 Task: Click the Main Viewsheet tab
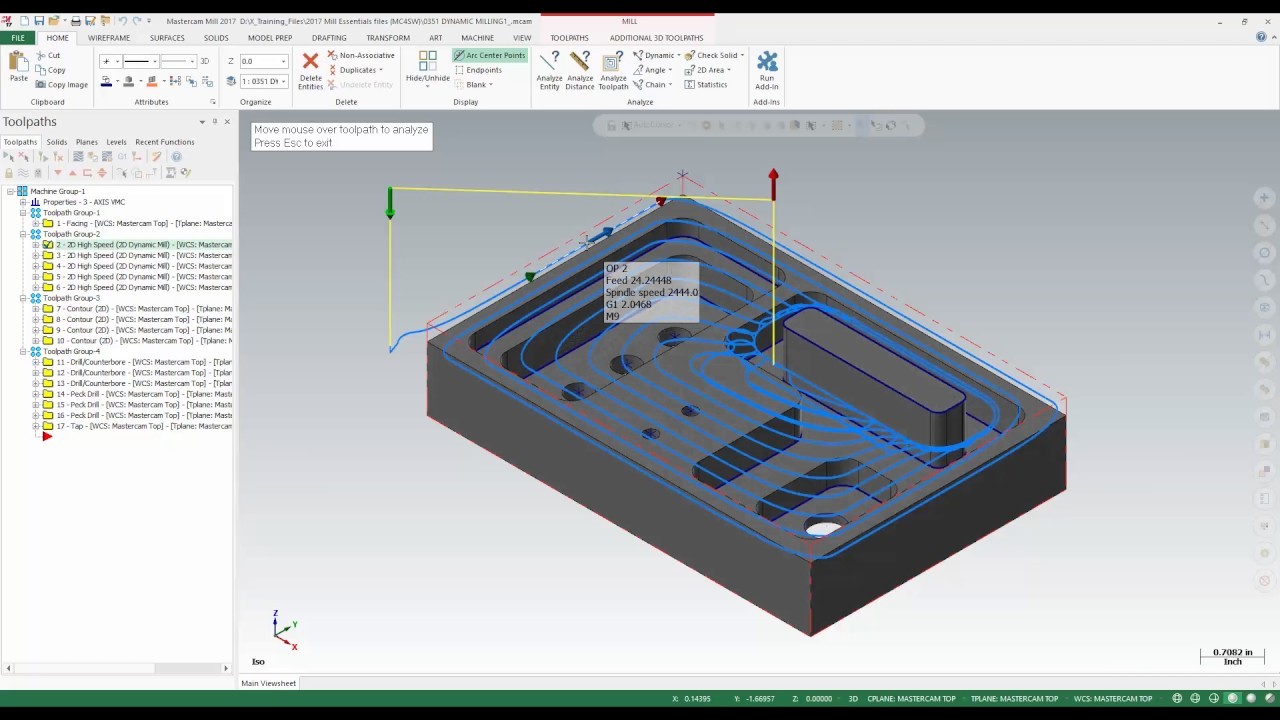click(x=268, y=683)
